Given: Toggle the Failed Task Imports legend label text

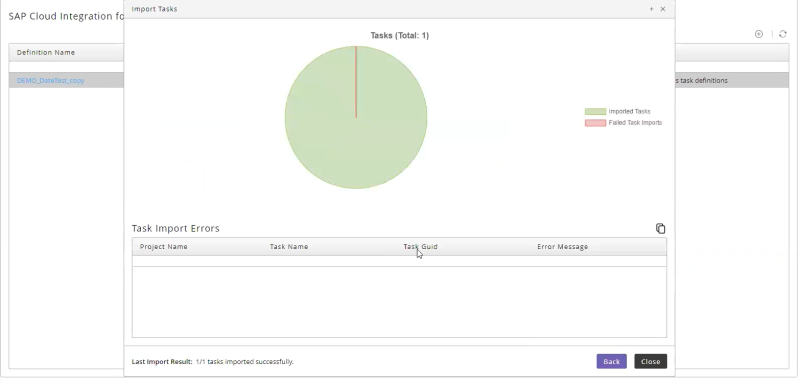Looking at the screenshot, I should (635, 123).
